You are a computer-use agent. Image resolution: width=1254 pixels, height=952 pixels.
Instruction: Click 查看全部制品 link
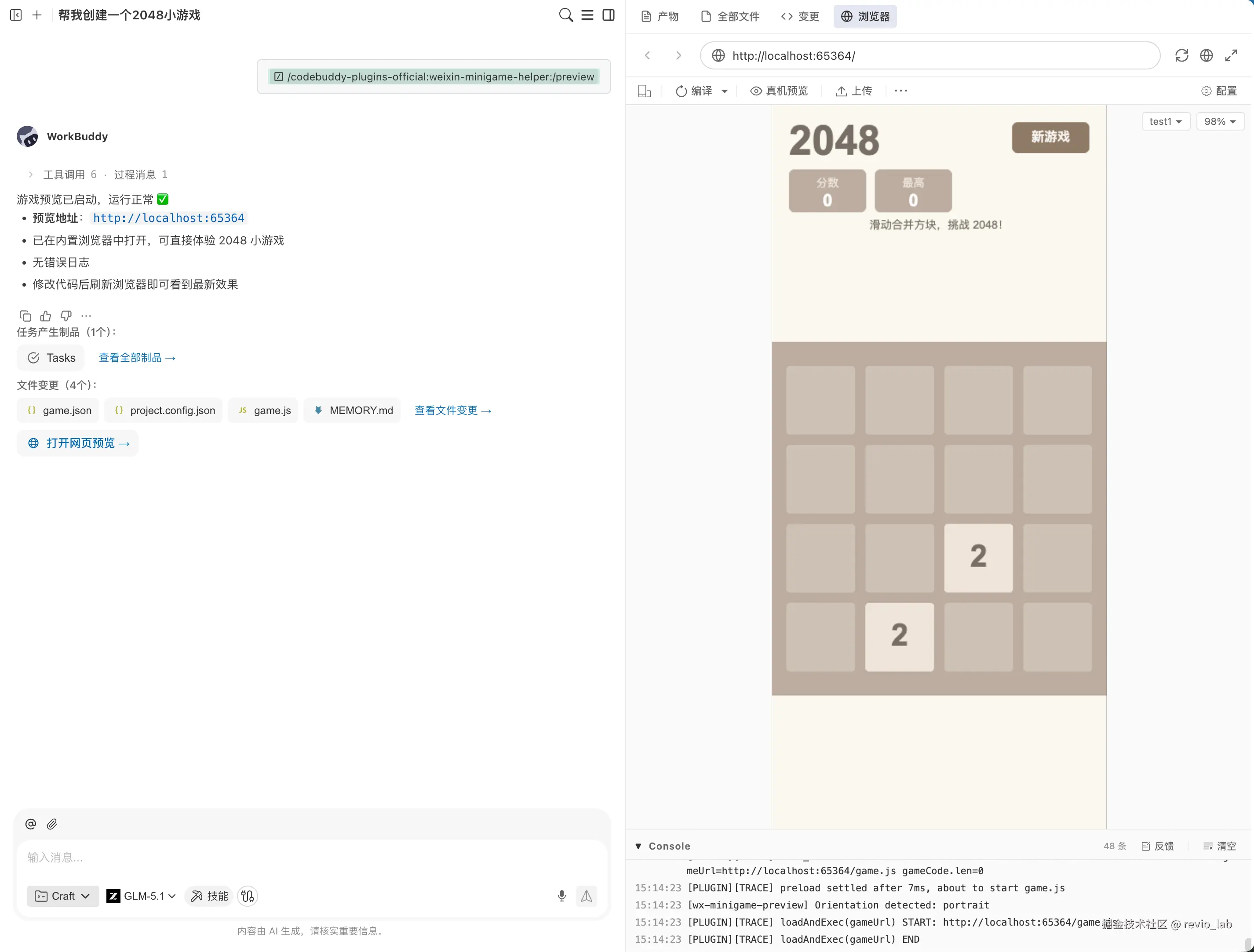(x=137, y=358)
